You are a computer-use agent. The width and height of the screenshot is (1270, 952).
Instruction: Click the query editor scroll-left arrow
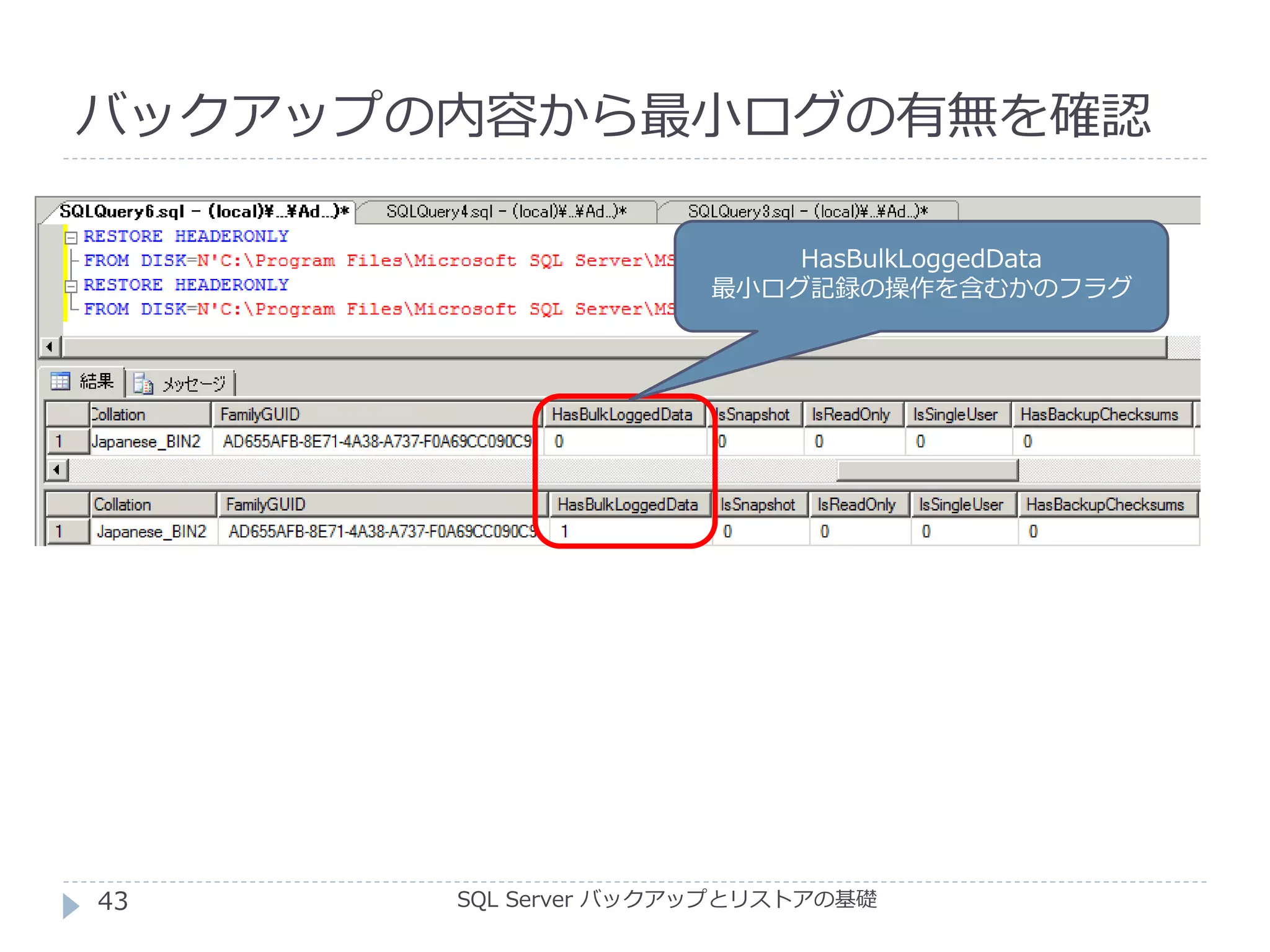point(50,346)
